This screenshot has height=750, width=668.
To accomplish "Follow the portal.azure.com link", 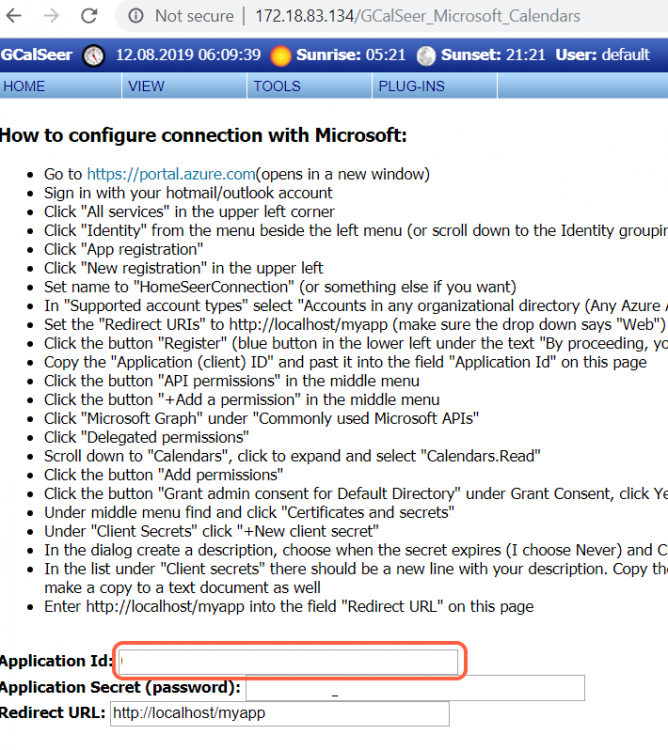I will [x=172, y=174].
